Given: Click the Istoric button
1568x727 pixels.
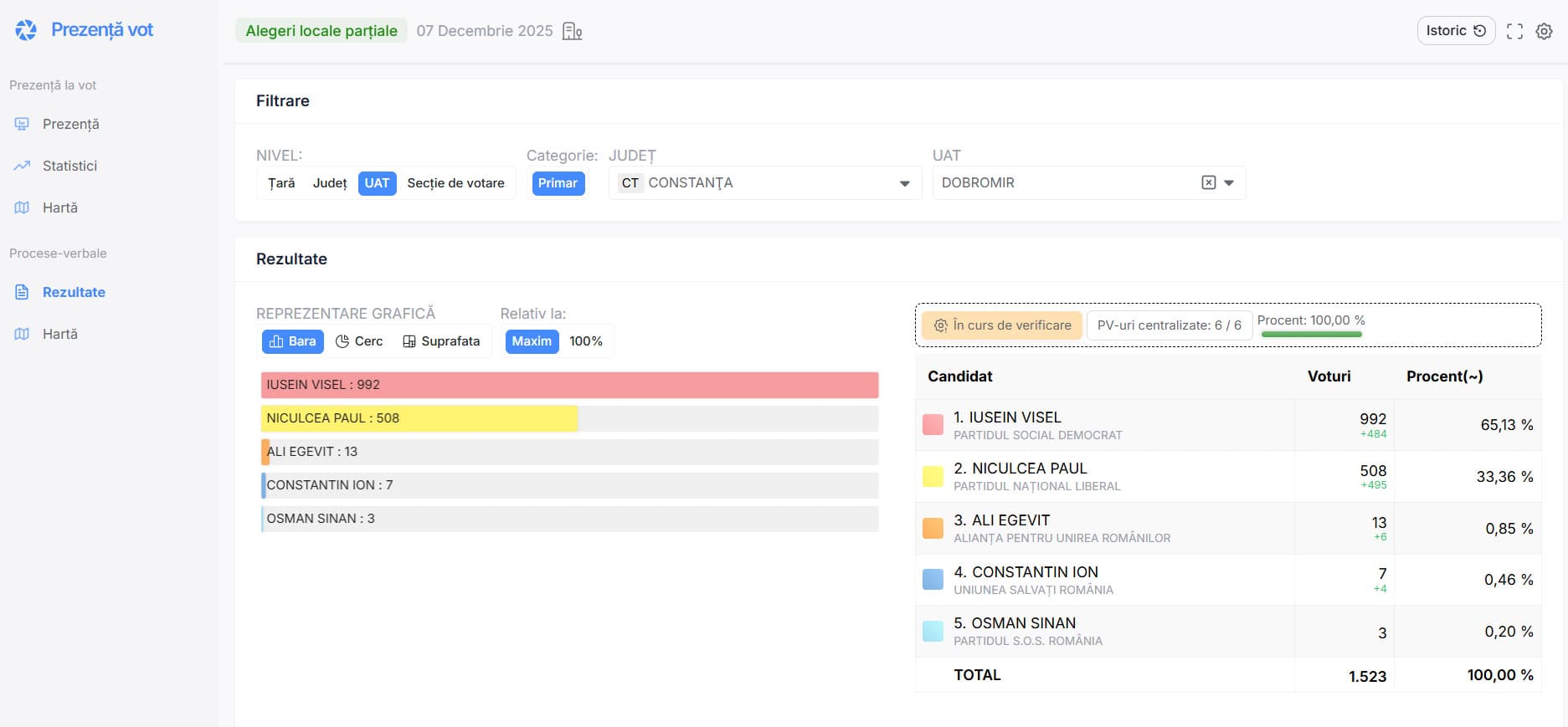Looking at the screenshot, I should click(1455, 31).
